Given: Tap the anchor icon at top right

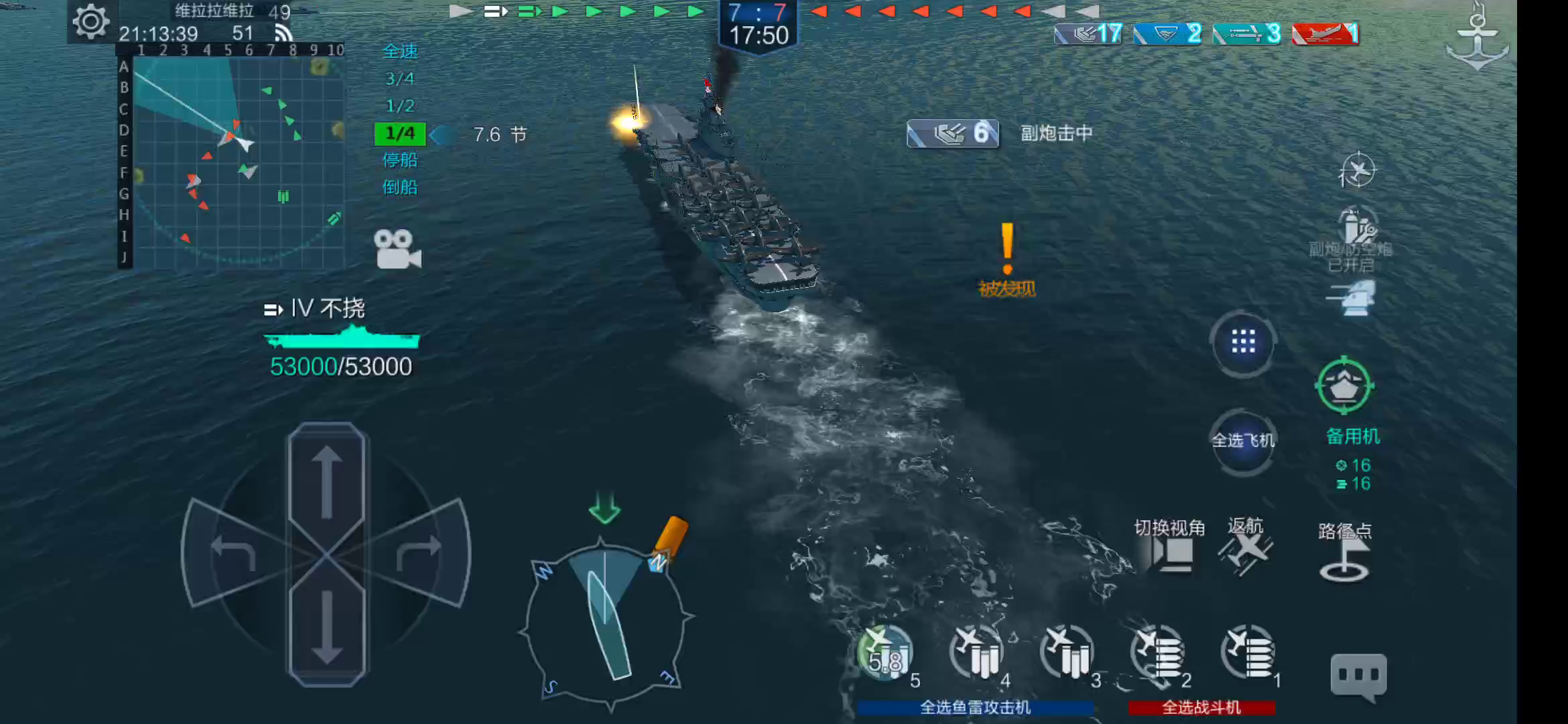Looking at the screenshot, I should pyautogui.click(x=1477, y=38).
